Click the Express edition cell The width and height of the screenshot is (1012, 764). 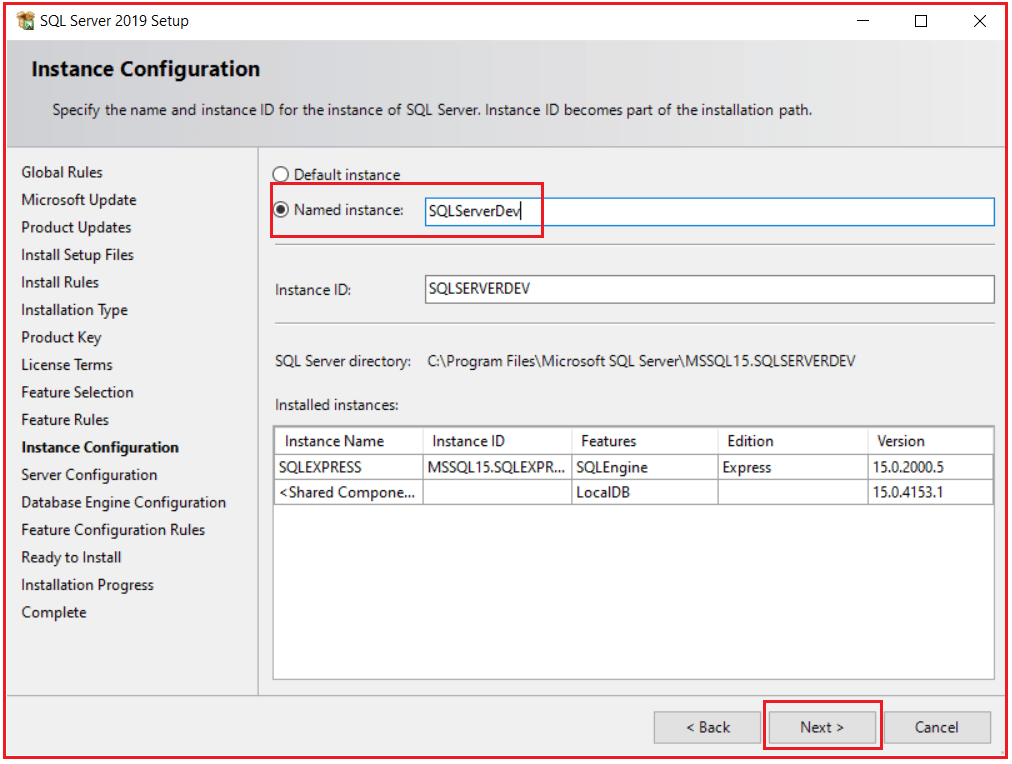click(x=793, y=467)
